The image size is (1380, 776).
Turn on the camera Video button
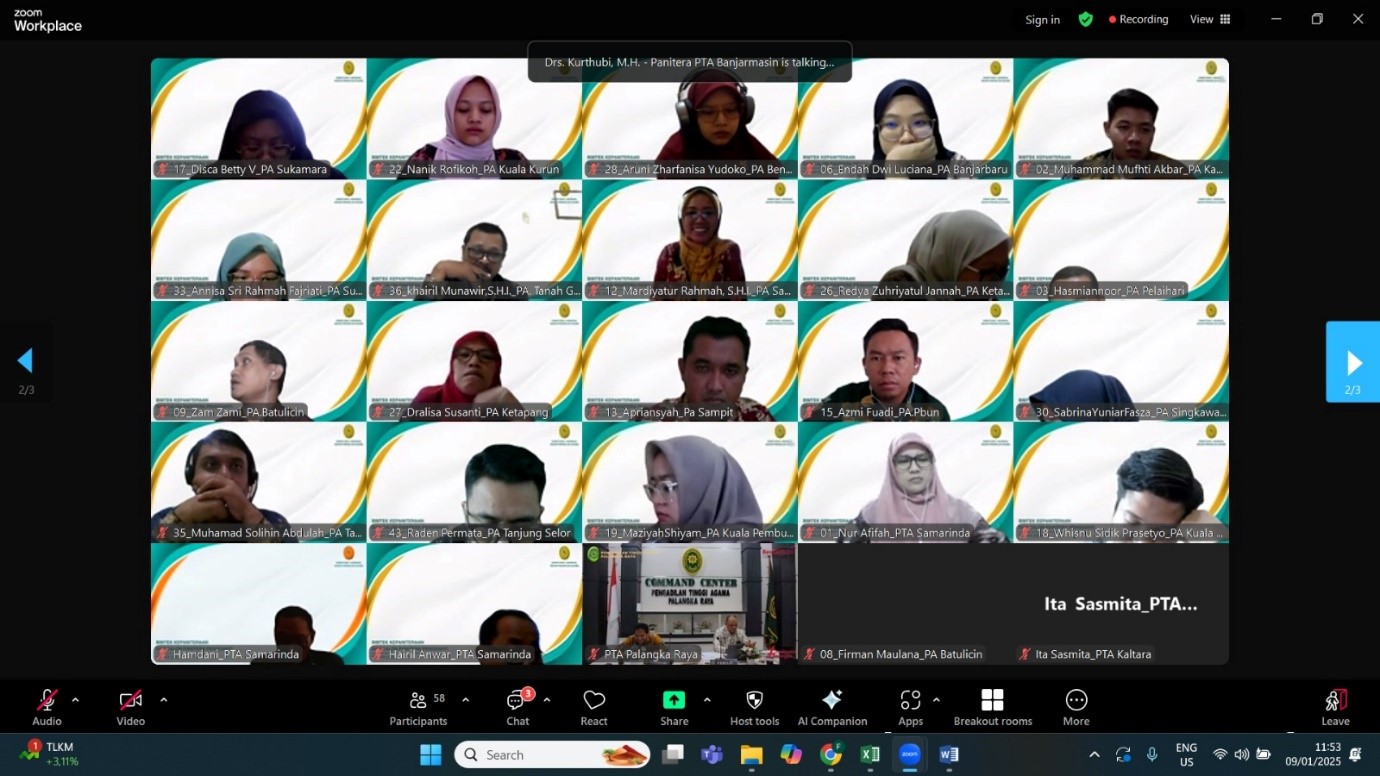click(130, 707)
